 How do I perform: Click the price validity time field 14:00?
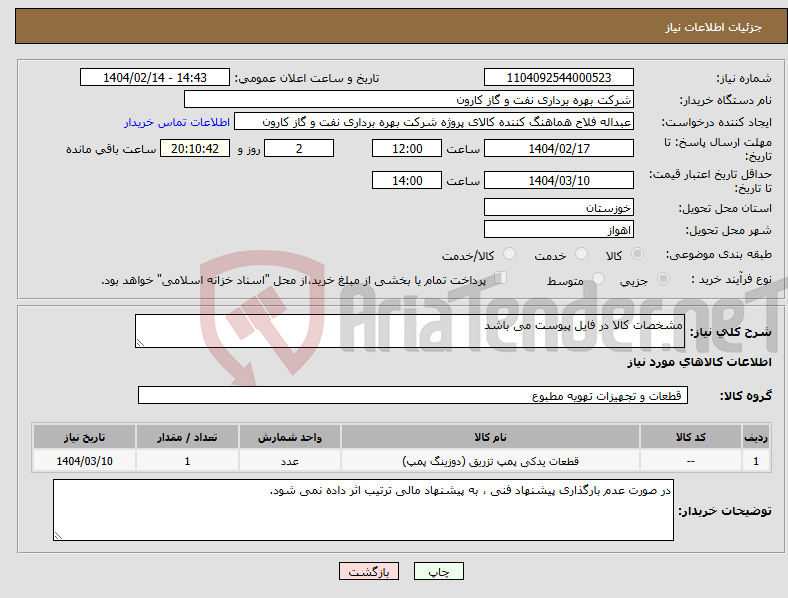click(x=407, y=180)
